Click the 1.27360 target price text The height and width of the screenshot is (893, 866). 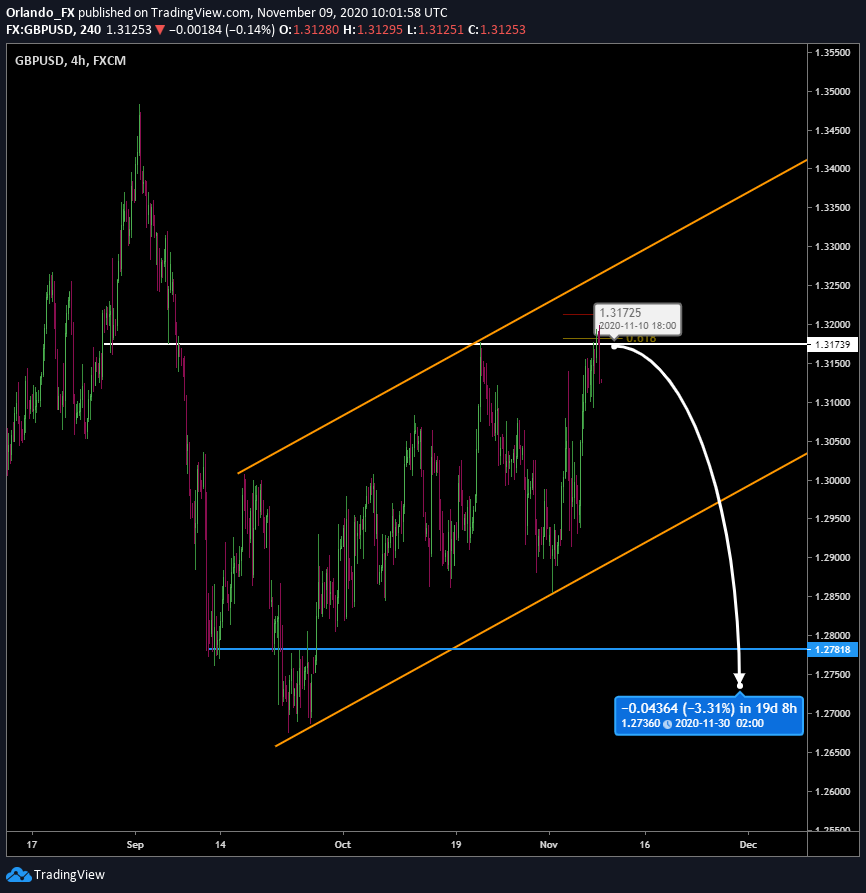pyautogui.click(x=641, y=723)
